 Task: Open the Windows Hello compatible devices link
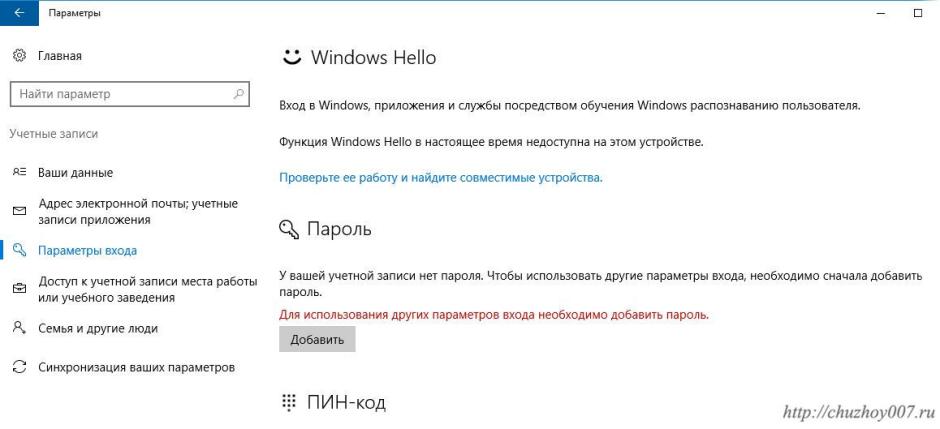[x=440, y=178]
